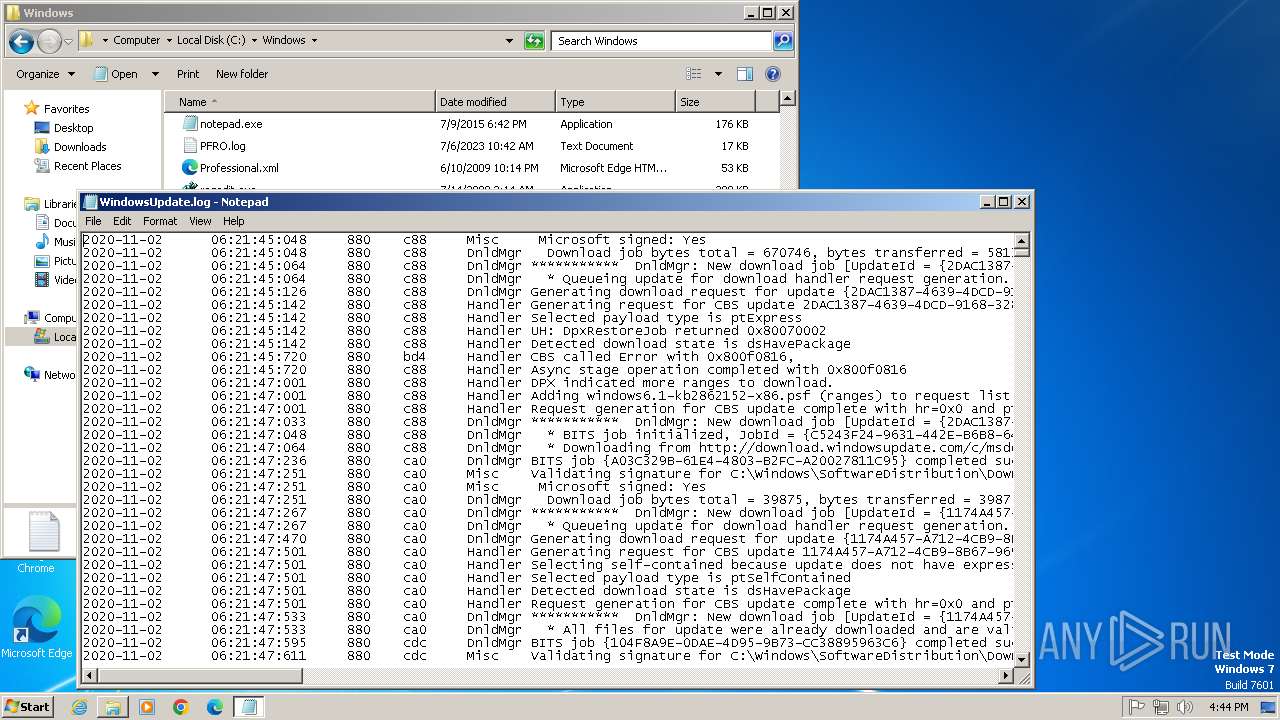
Task: Open Favorites star in navigation pane
Action: pyautogui.click(x=31, y=108)
